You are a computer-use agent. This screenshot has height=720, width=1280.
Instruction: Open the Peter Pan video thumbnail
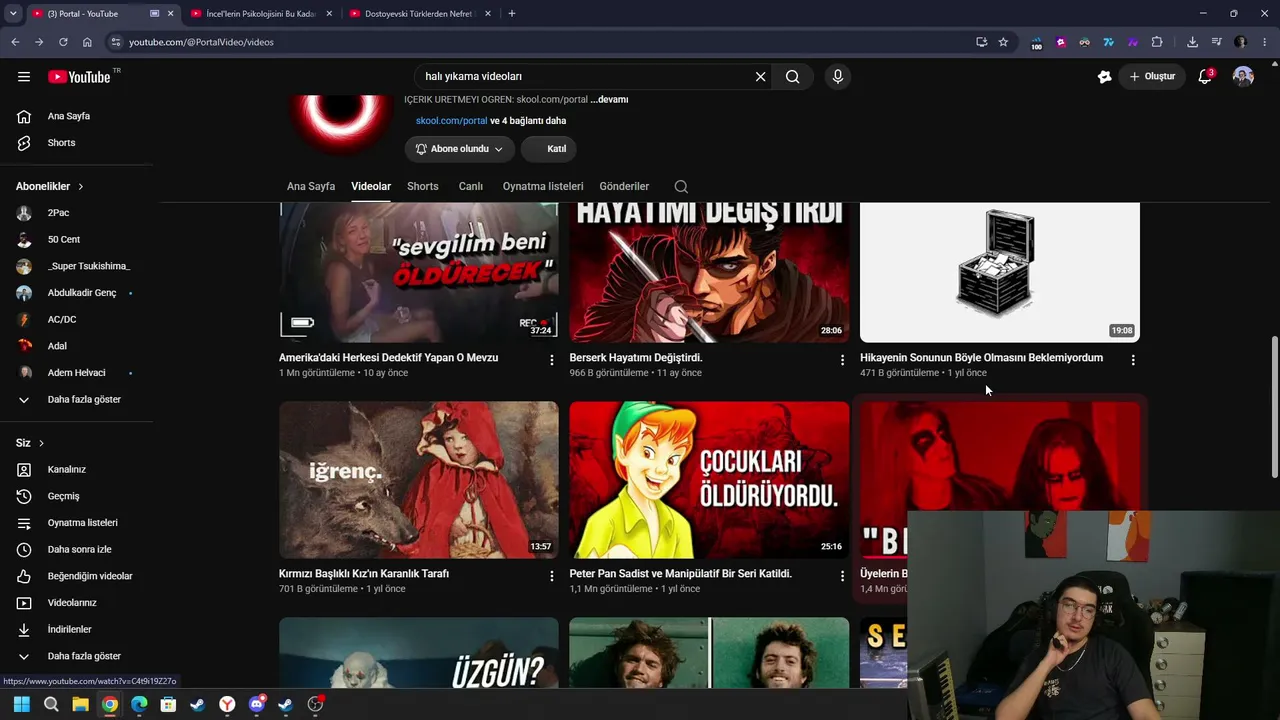coord(709,480)
